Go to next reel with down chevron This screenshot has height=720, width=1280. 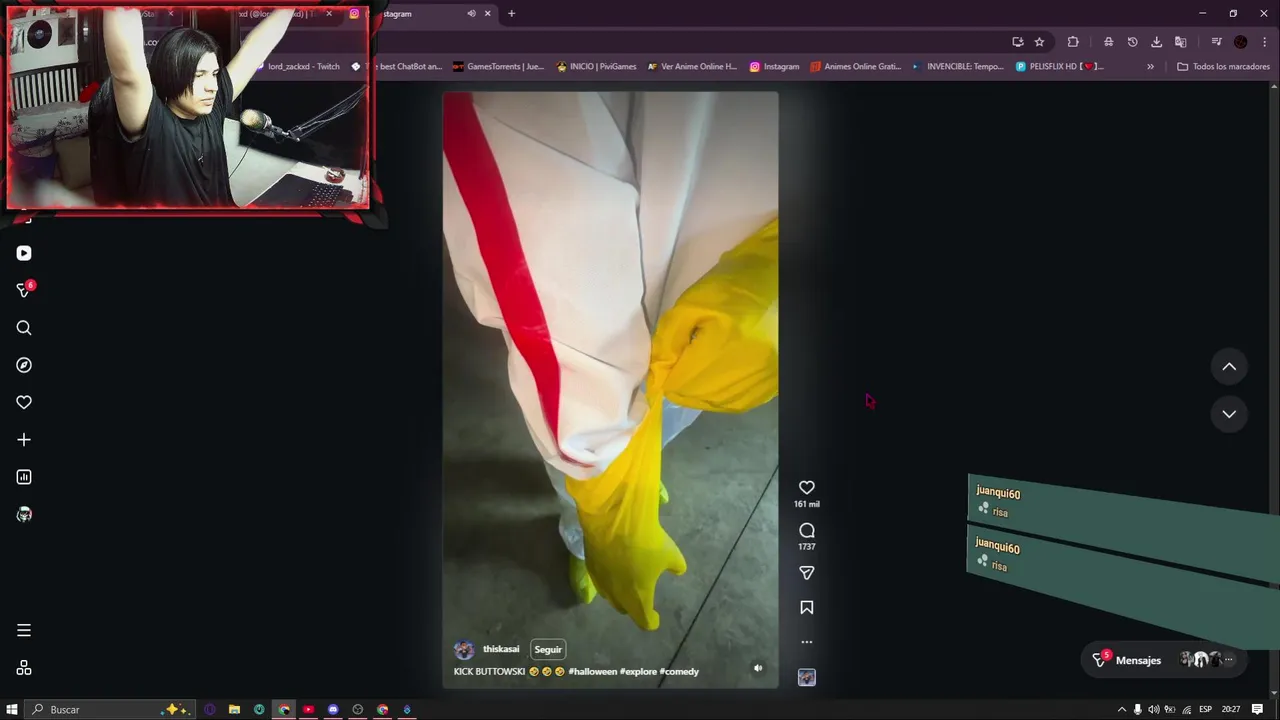1229,414
